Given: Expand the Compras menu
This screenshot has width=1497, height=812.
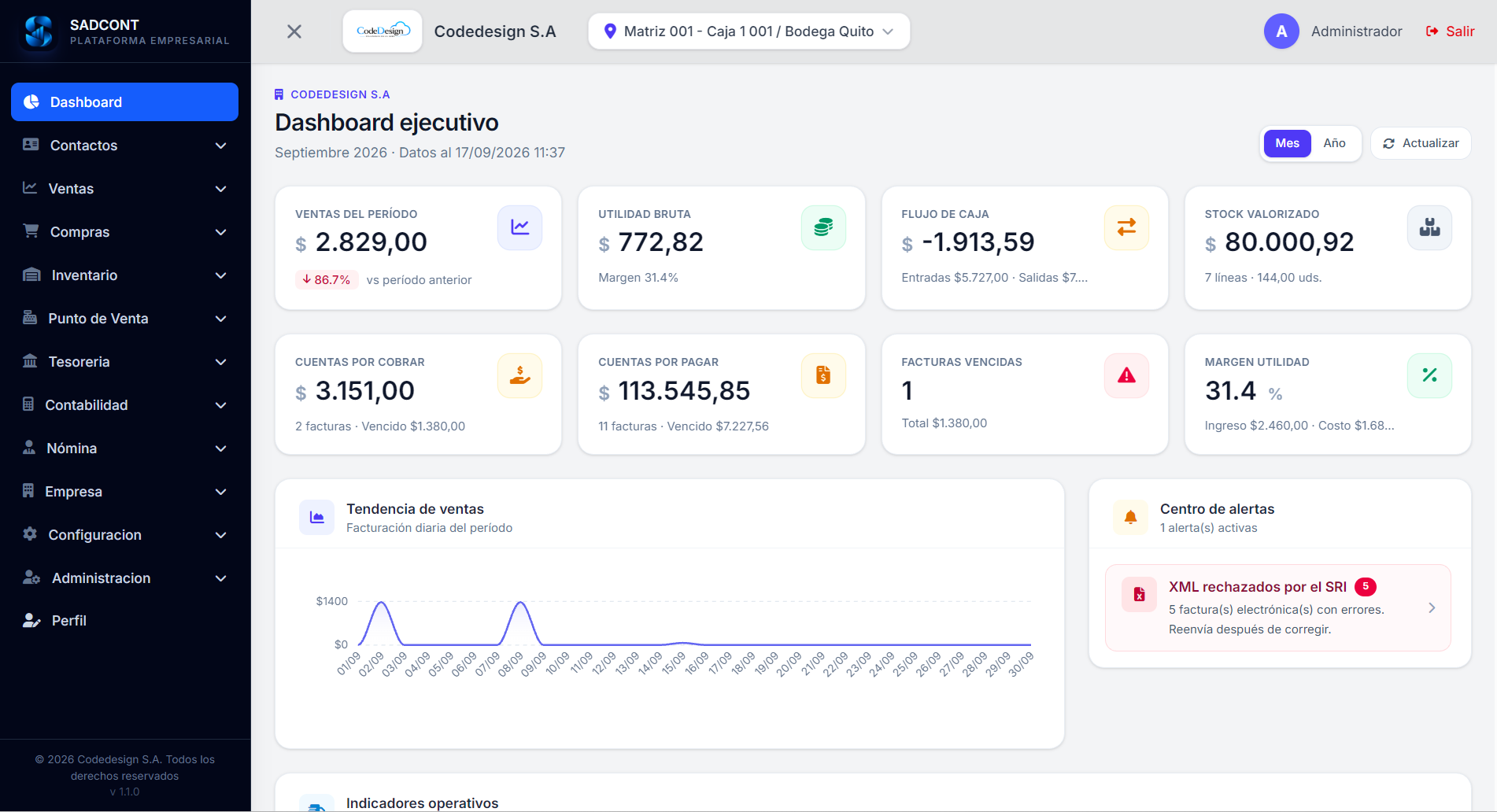Looking at the screenshot, I should [124, 232].
